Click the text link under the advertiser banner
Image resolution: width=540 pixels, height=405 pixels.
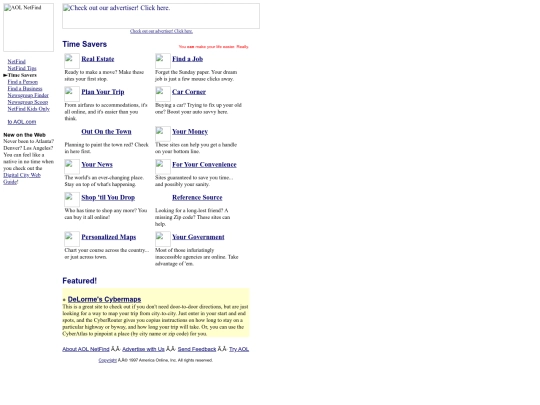[x=161, y=31]
